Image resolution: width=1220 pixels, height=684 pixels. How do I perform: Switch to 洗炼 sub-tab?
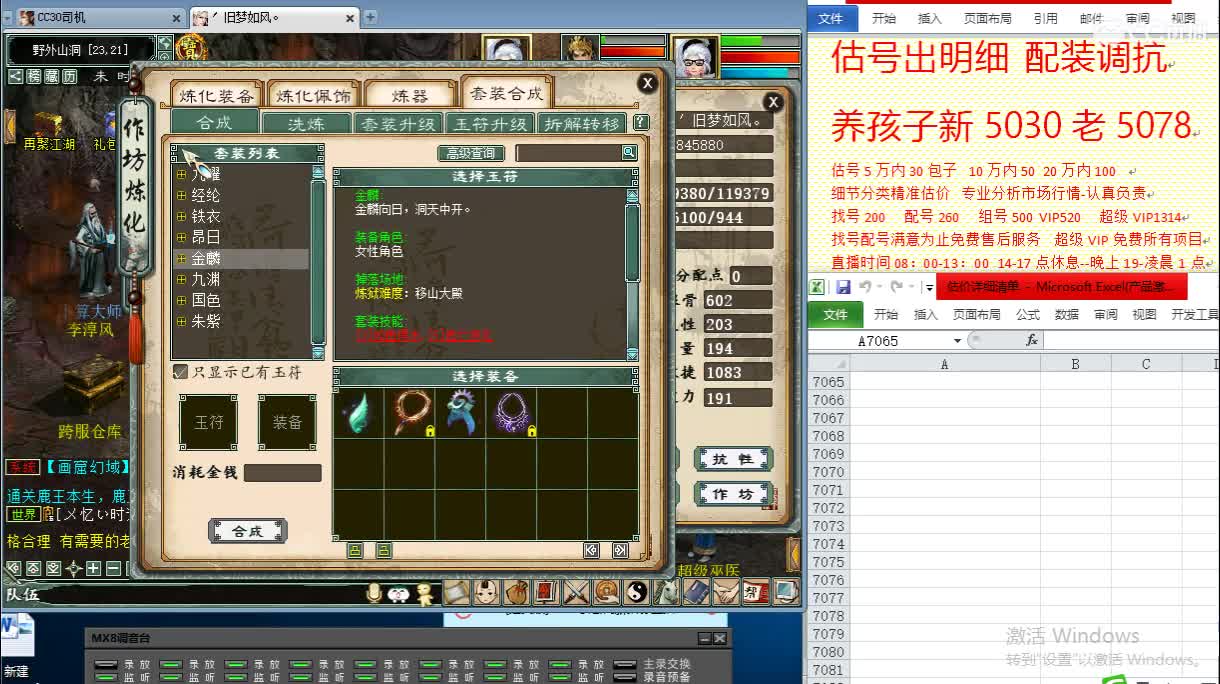pos(305,124)
